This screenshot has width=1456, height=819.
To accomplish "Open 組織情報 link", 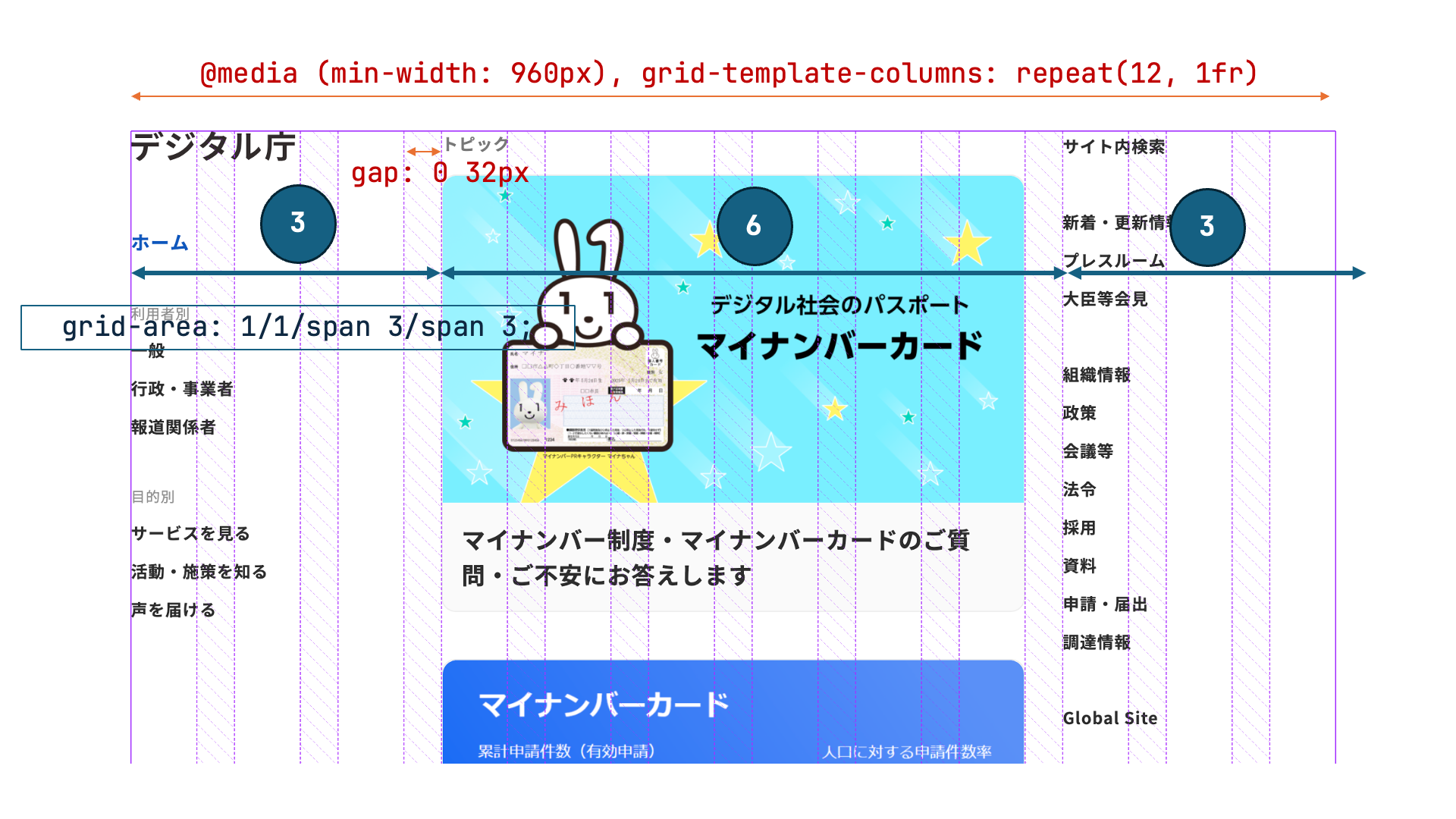I will point(1097,375).
